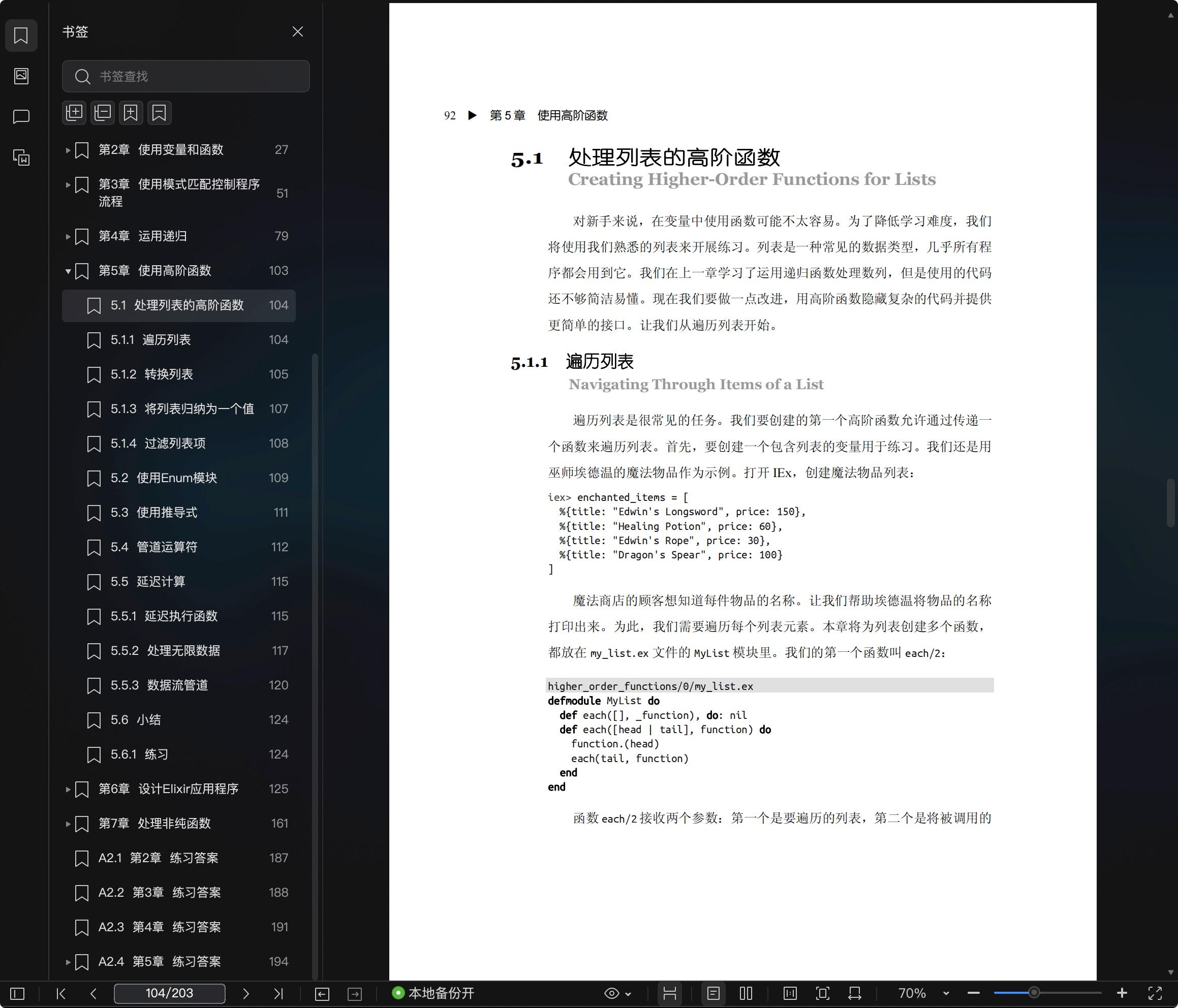The width and height of the screenshot is (1178, 1008).
Task: Click the page number field 104/203
Action: tap(169, 994)
